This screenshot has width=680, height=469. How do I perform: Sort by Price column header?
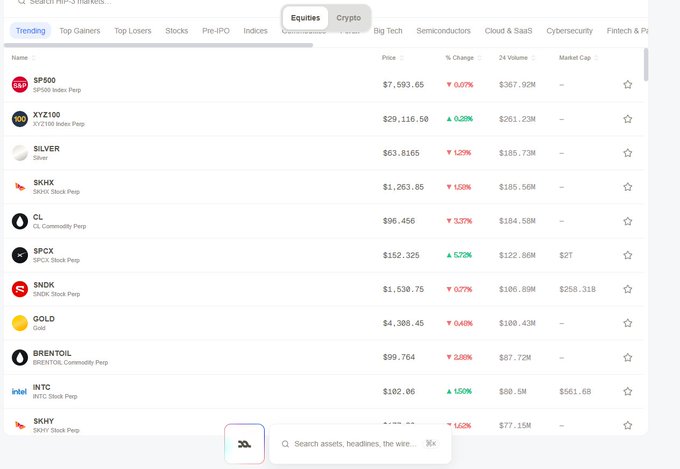(x=392, y=58)
